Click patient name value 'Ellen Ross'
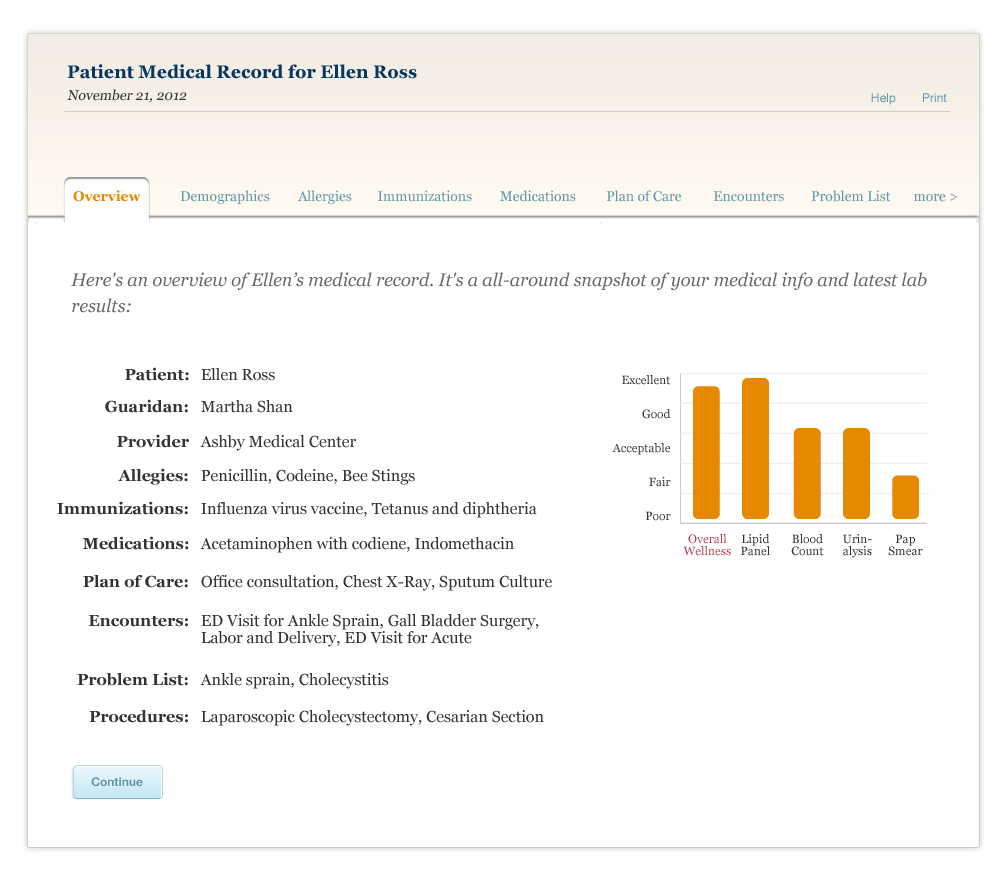This screenshot has height=884, width=1000. 238,375
